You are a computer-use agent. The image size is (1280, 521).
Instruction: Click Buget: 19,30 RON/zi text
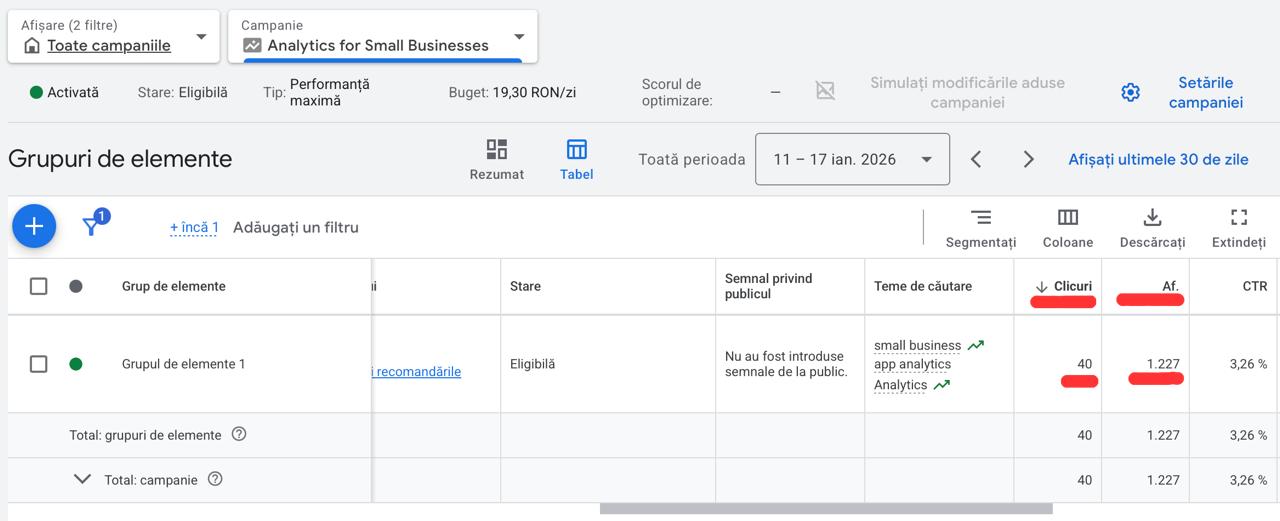[x=512, y=92]
